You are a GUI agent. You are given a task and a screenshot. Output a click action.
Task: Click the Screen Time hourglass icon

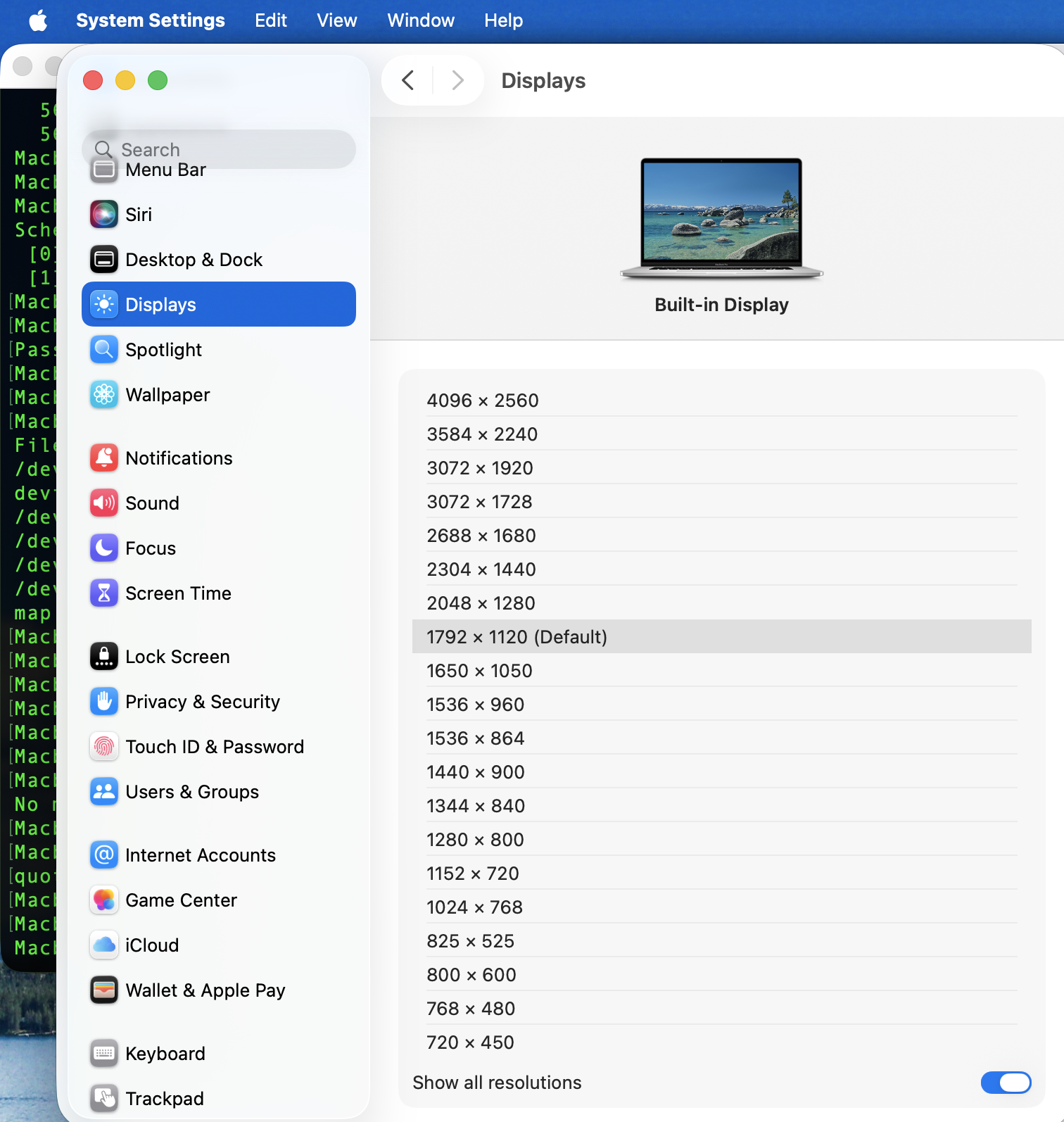pos(104,593)
